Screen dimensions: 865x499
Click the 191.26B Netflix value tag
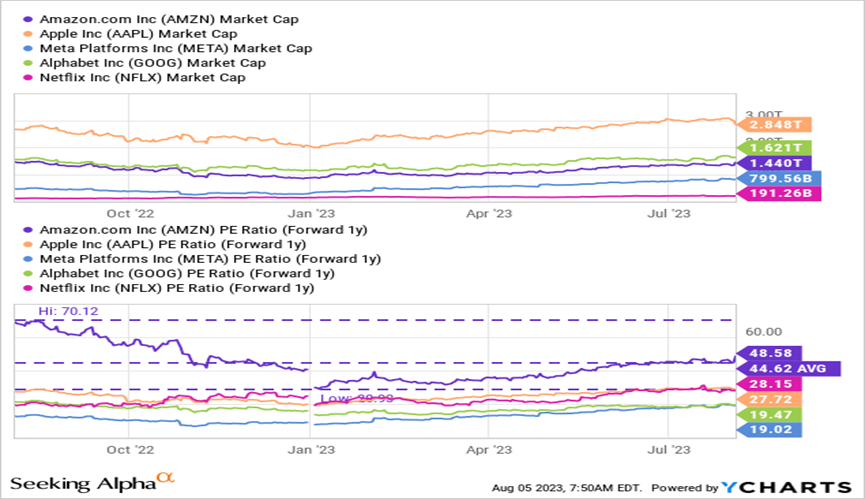[779, 194]
